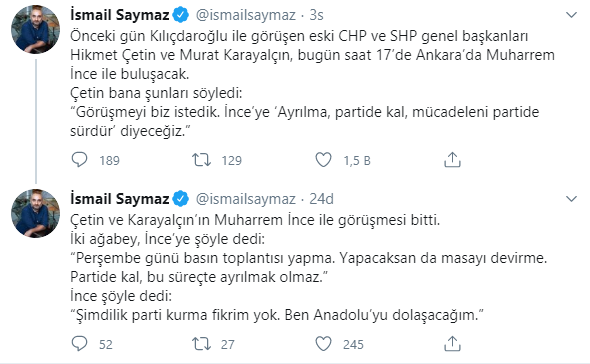The width and height of the screenshot is (590, 364).
Task: Open the tweet text starting with Önceki gün Kılıçdaroğlu
Action: pos(312,83)
